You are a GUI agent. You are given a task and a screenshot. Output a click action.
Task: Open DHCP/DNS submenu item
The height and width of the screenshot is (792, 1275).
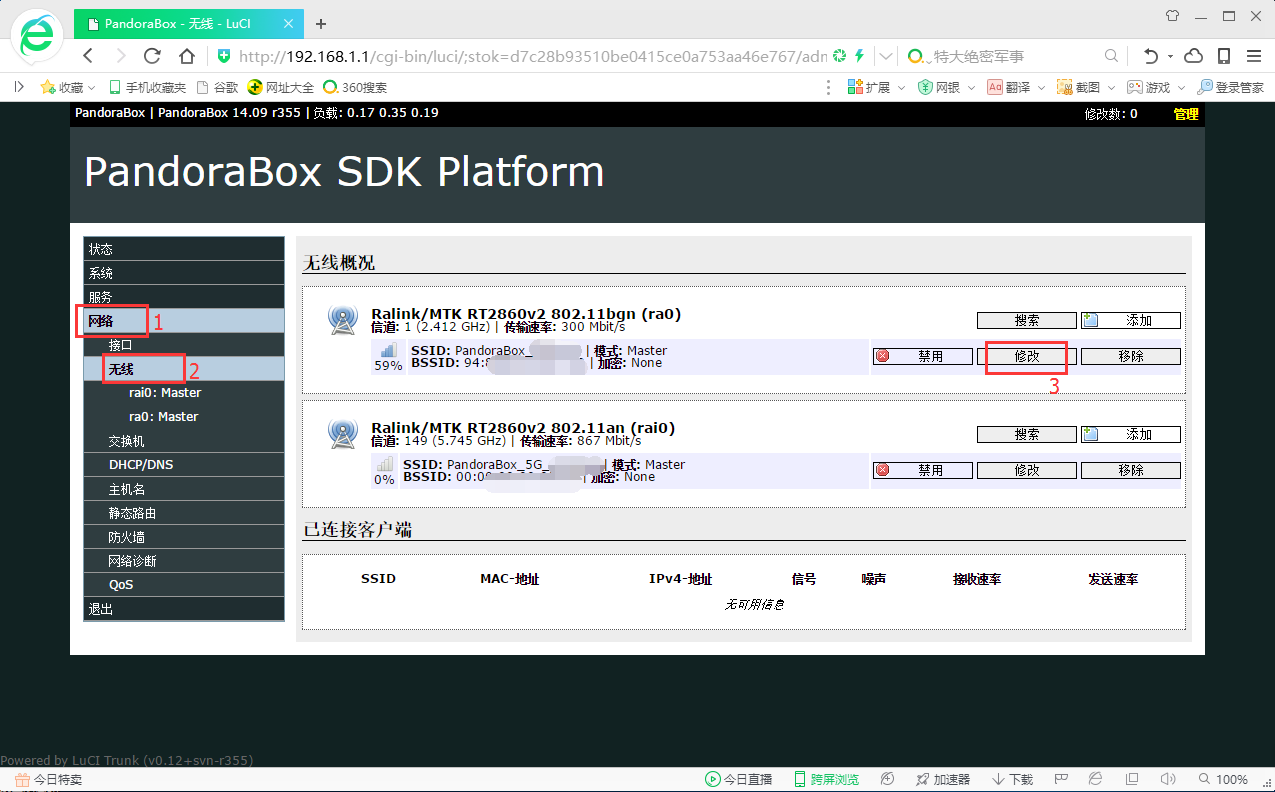coord(184,465)
